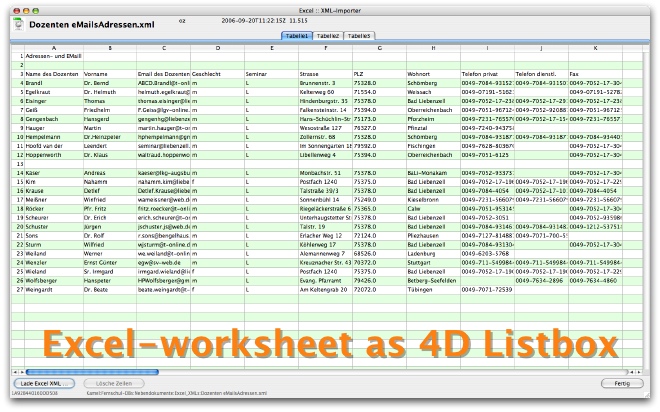This screenshot has width=660, height=412.
Task: Switch to the Tabelle1 tab
Action: pos(297,36)
